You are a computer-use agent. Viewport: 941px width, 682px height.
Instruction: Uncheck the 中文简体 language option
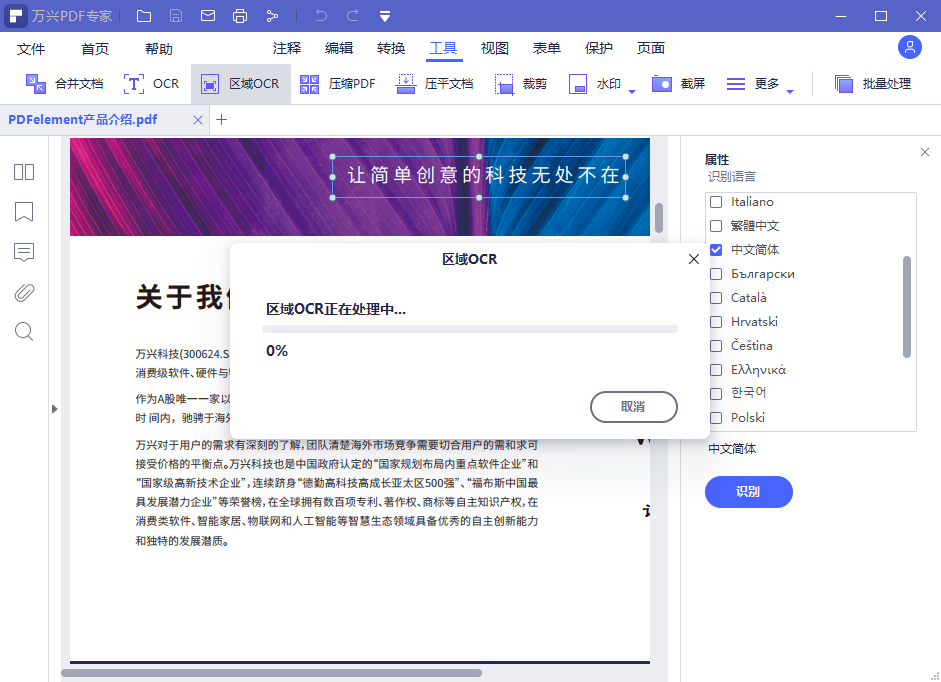715,249
